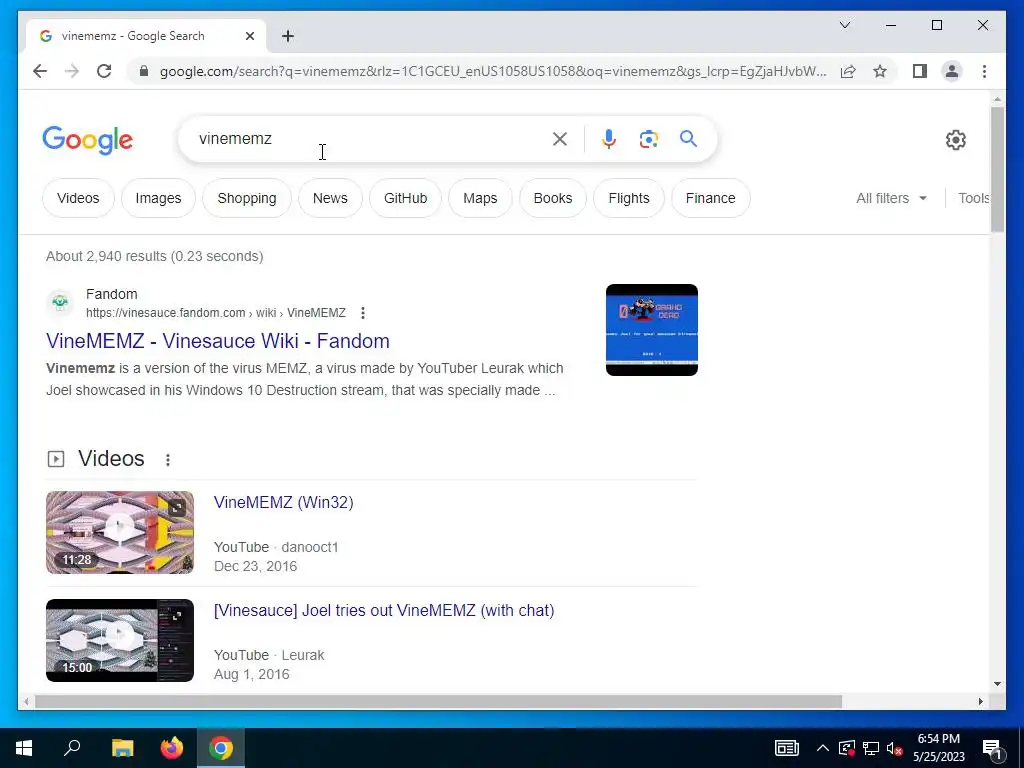The height and width of the screenshot is (768, 1024).
Task: Open Google quick settings gear
Action: pyautogui.click(x=955, y=139)
